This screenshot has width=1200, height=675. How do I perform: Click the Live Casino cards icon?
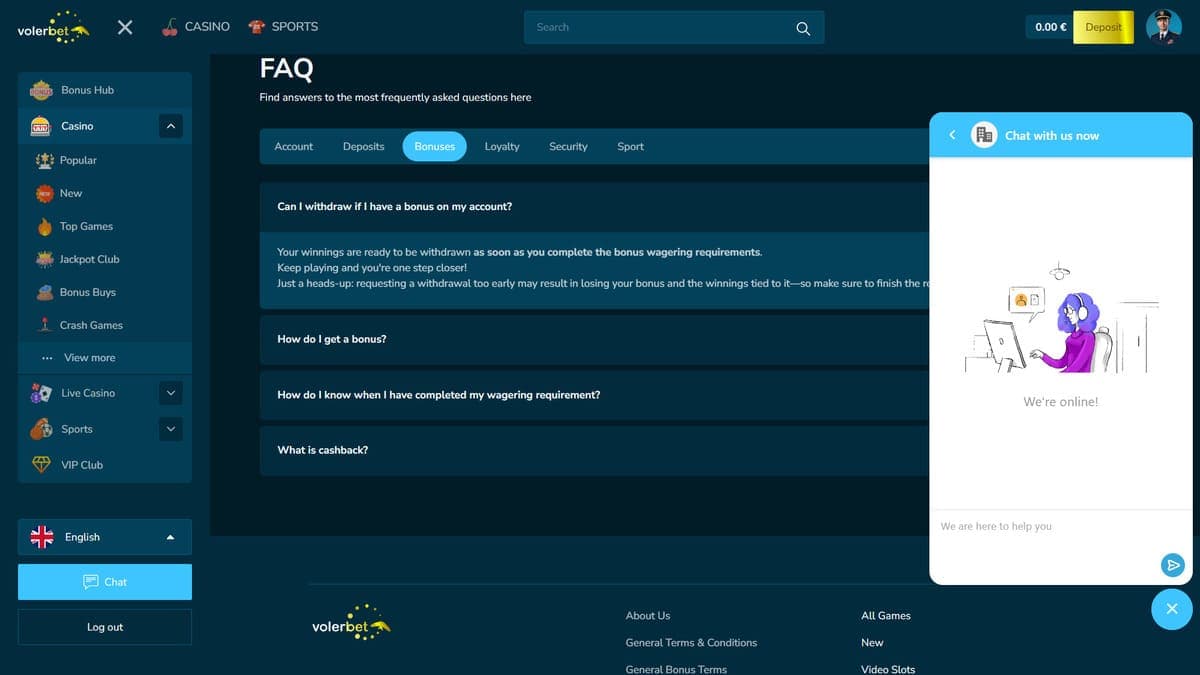[x=41, y=393]
